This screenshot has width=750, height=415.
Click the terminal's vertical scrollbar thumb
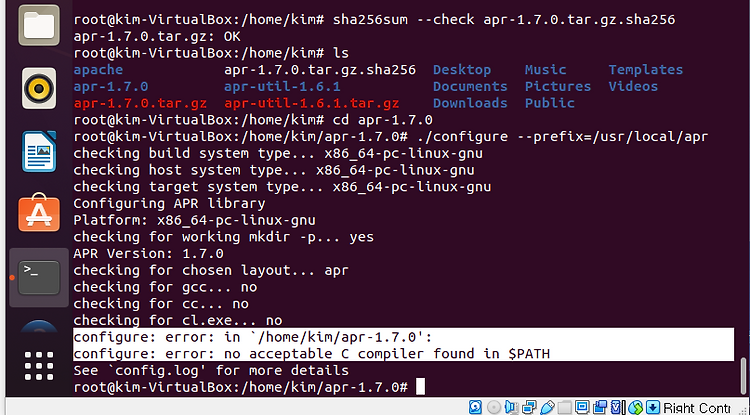pyautogui.click(x=743, y=375)
